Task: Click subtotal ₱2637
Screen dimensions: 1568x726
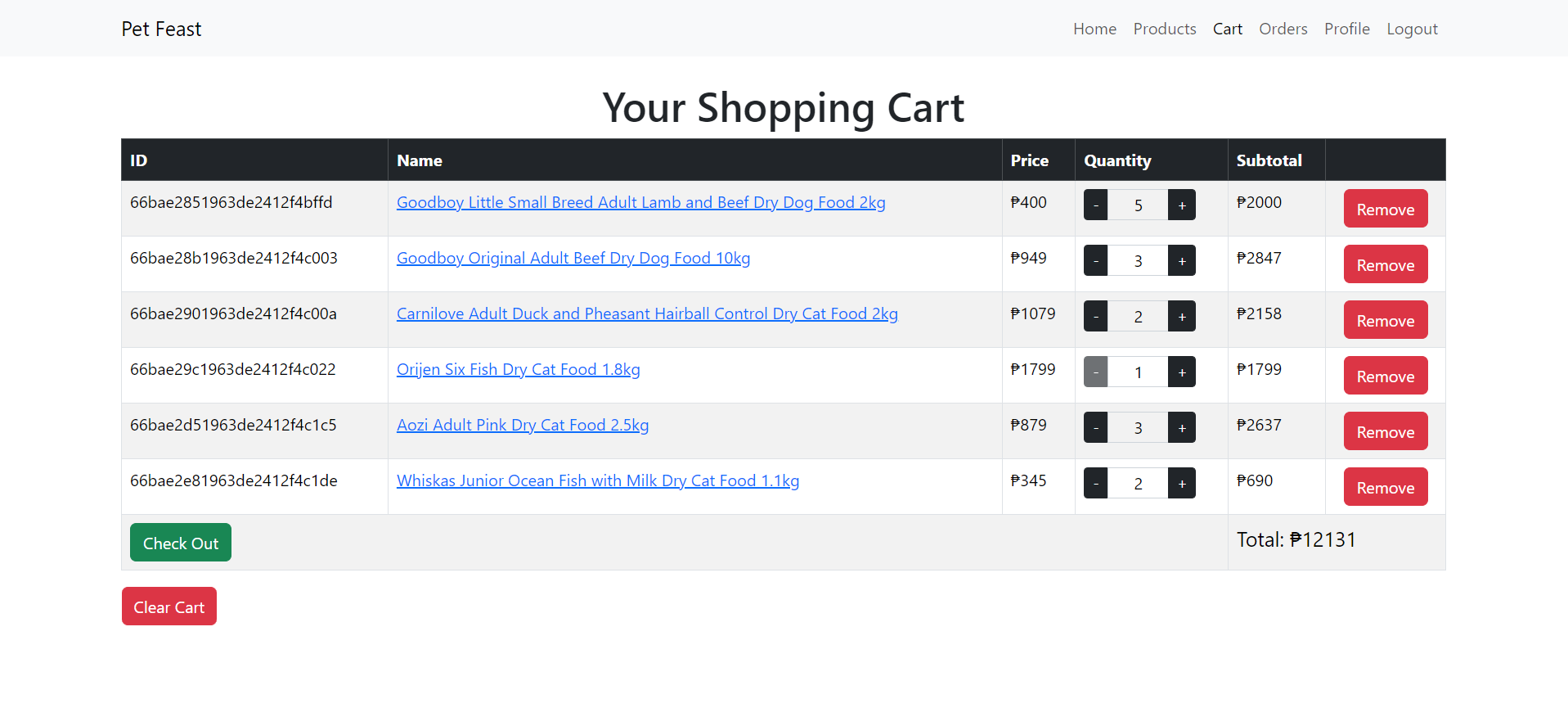Action: [x=1259, y=425]
